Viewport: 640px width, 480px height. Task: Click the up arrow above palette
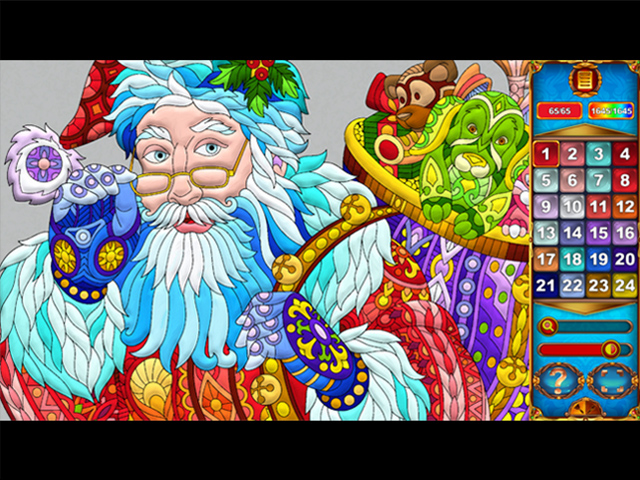pos(584,134)
